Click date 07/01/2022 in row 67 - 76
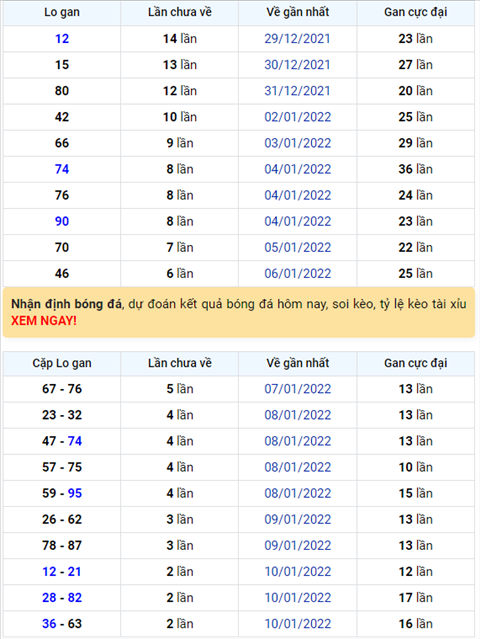 point(297,389)
